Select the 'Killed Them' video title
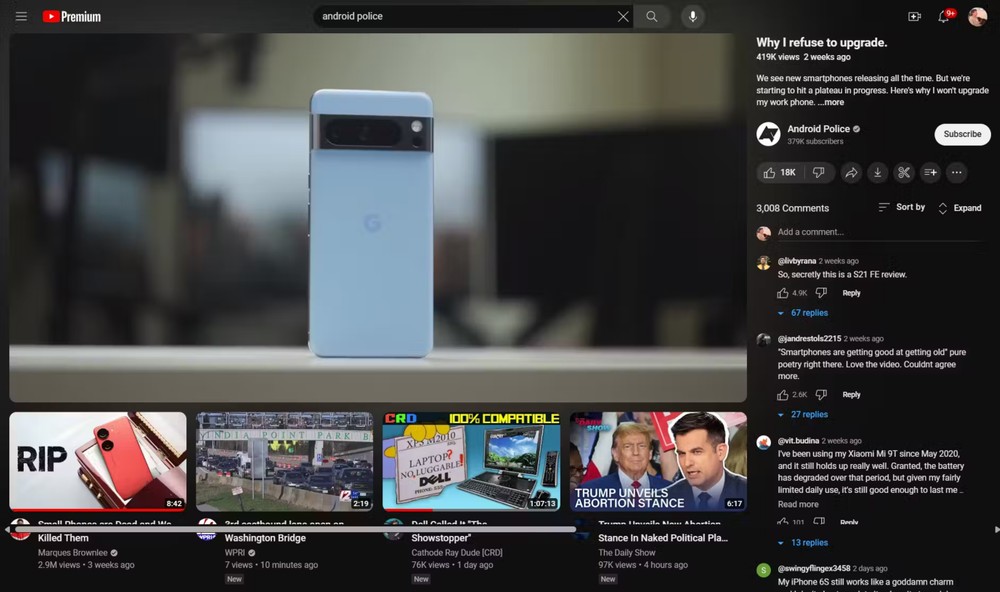This screenshot has width=1000, height=592. [x=63, y=538]
